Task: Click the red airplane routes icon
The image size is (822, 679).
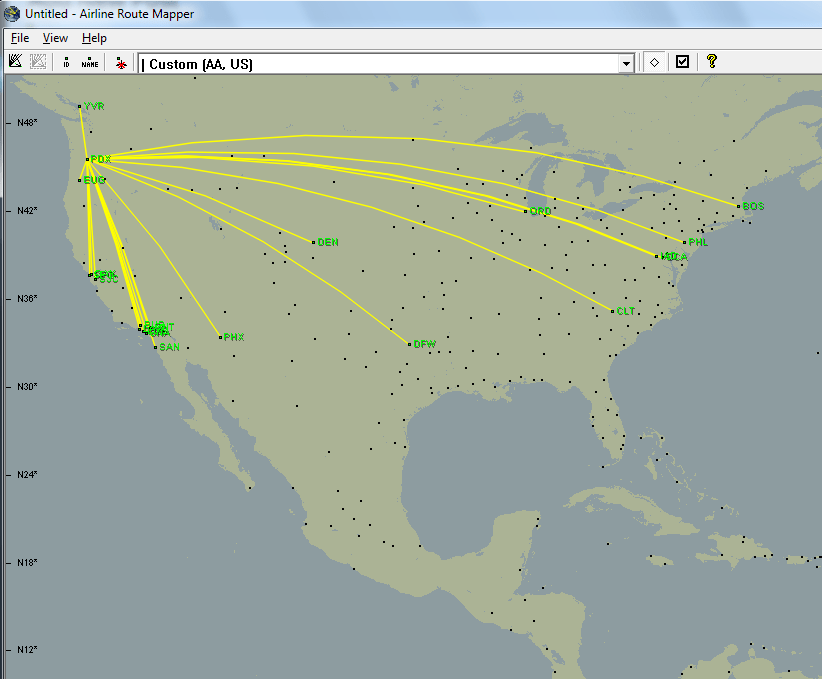Action: point(119,61)
